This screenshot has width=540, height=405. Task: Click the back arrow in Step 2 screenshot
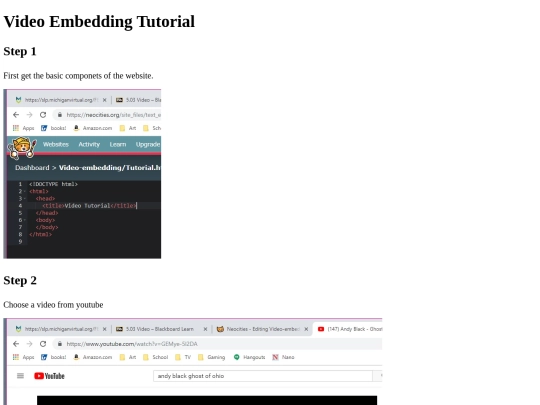coord(16,344)
